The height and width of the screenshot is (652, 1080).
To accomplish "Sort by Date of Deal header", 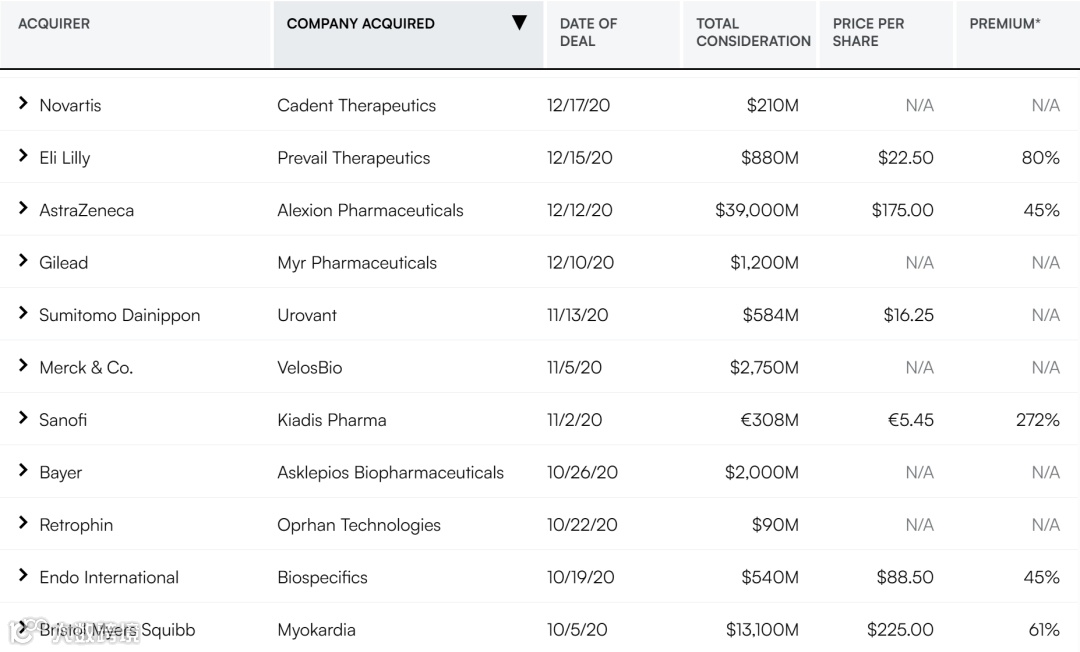I will (588, 32).
